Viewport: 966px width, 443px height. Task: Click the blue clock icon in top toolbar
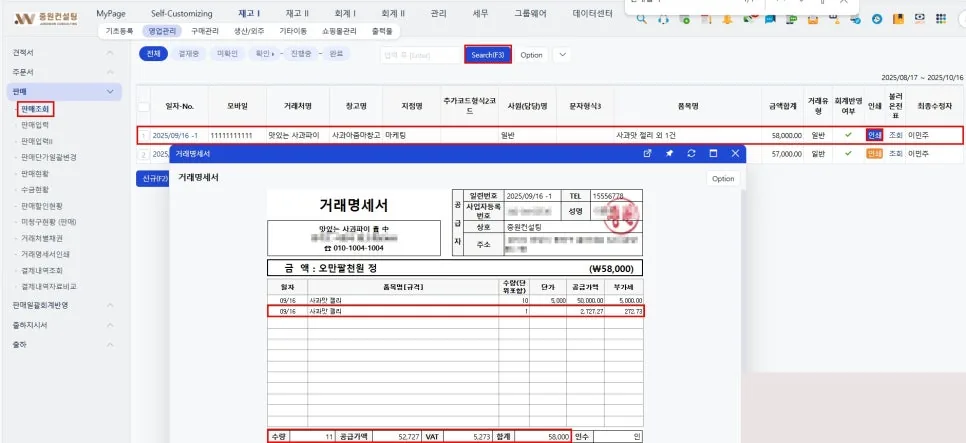click(877, 19)
